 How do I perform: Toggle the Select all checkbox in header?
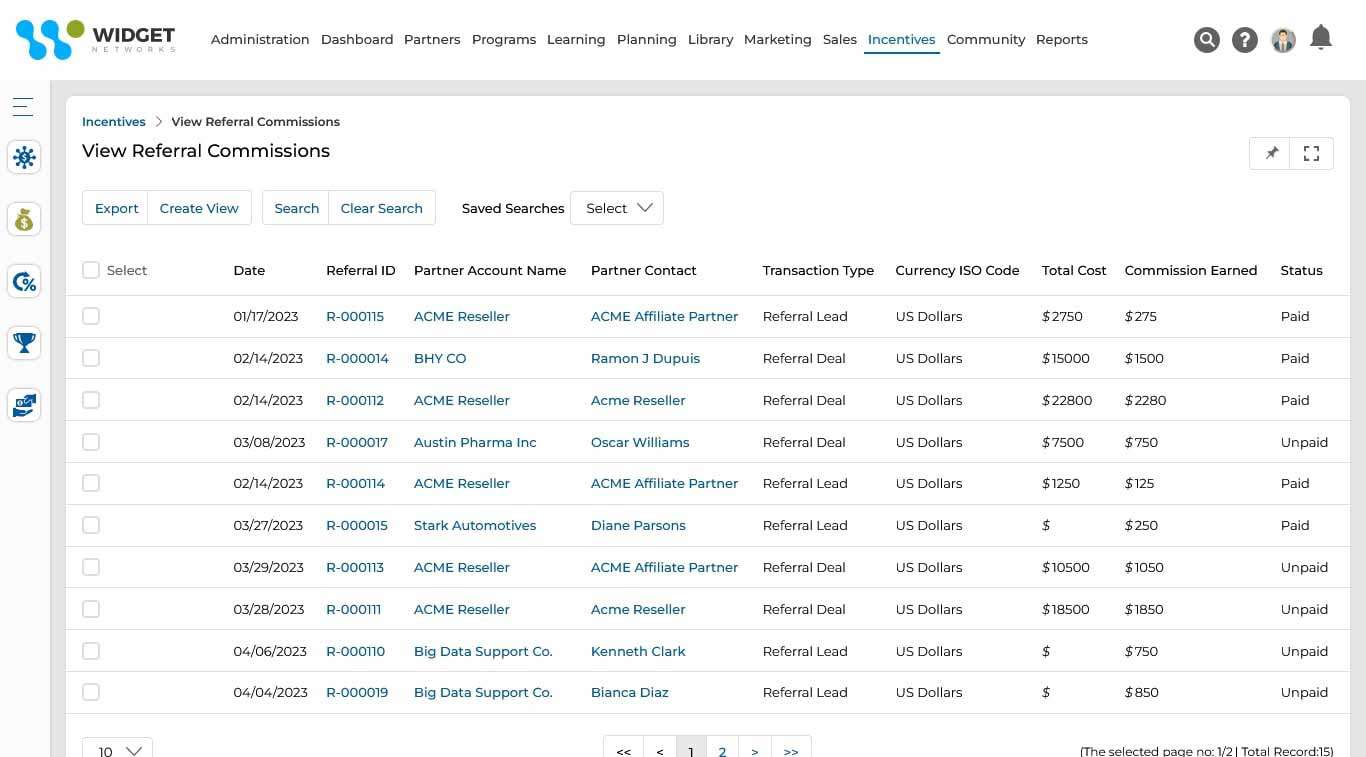click(x=91, y=269)
